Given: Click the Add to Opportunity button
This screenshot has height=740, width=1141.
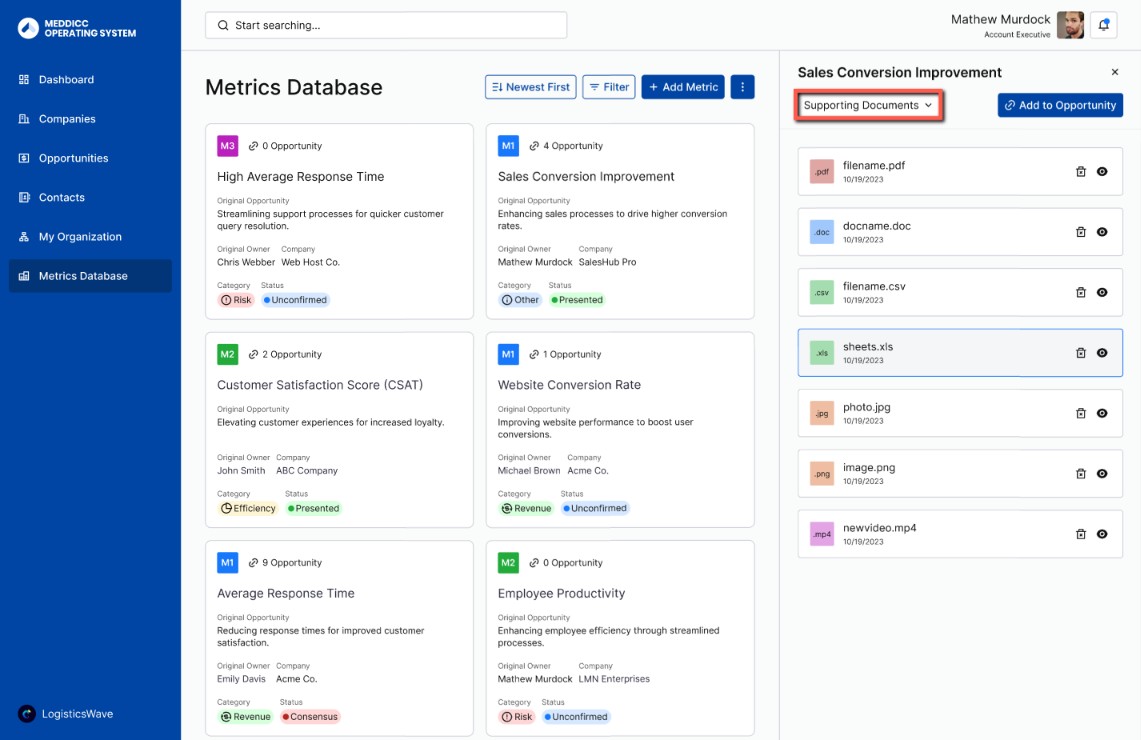Looking at the screenshot, I should pos(1060,105).
